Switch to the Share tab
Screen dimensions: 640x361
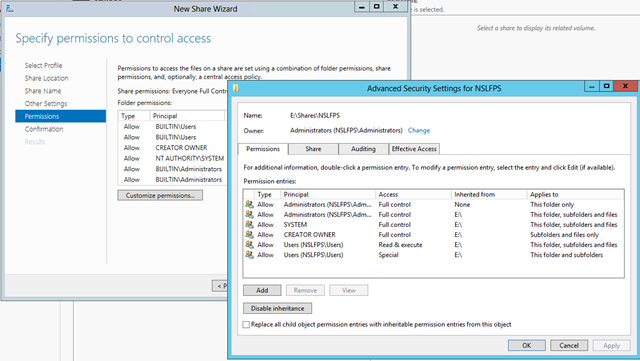coord(313,149)
